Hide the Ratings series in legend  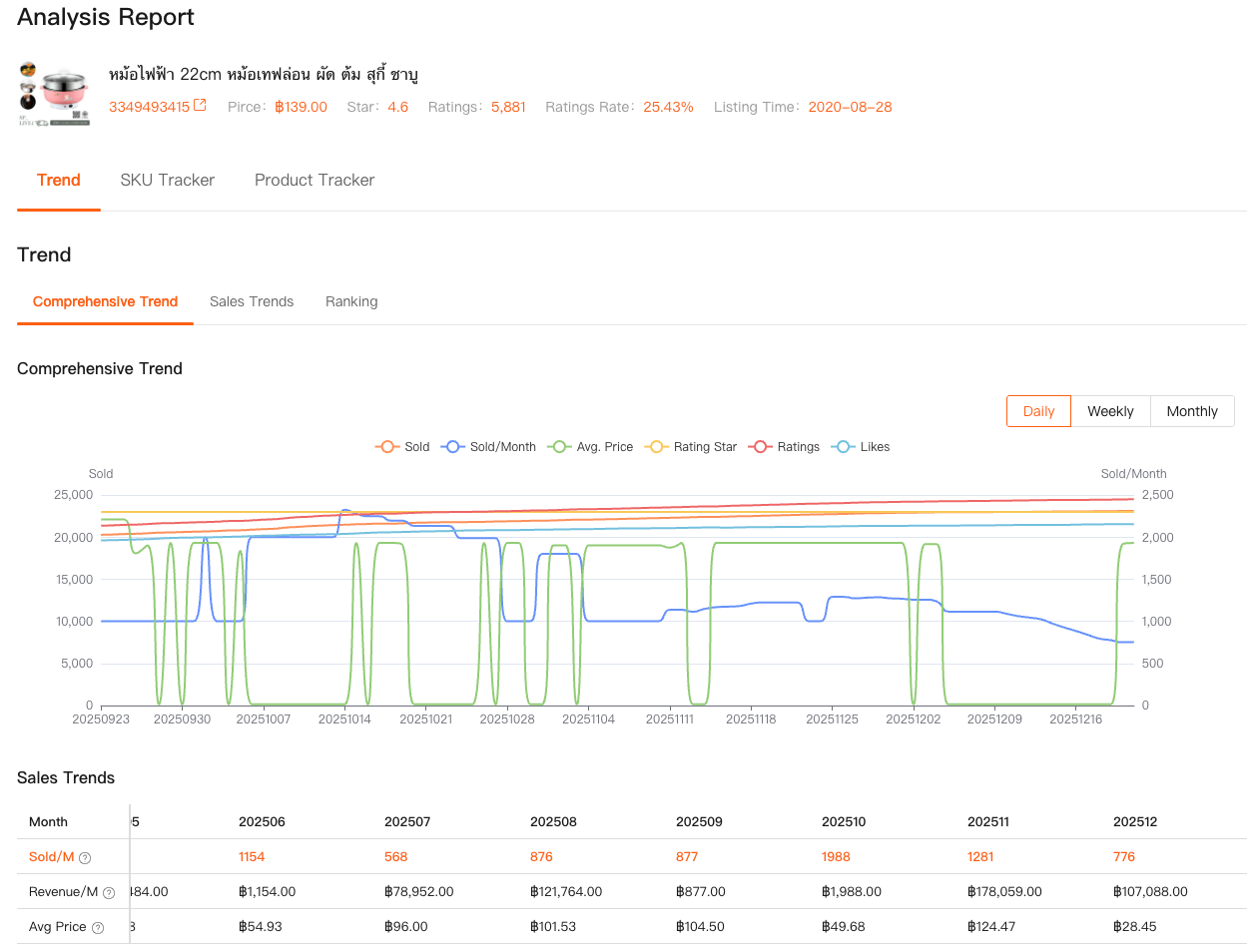(x=785, y=447)
